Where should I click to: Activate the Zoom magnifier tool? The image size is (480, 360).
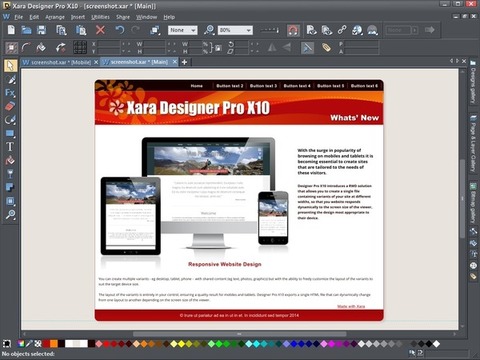[x=10, y=214]
